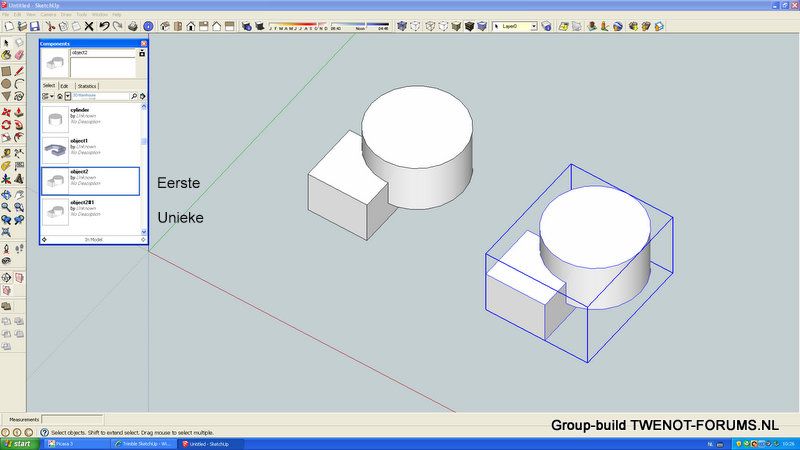Select the Zoom magnifier tool
Image resolution: width=800 pixels, height=450 pixels.
pos(6,207)
